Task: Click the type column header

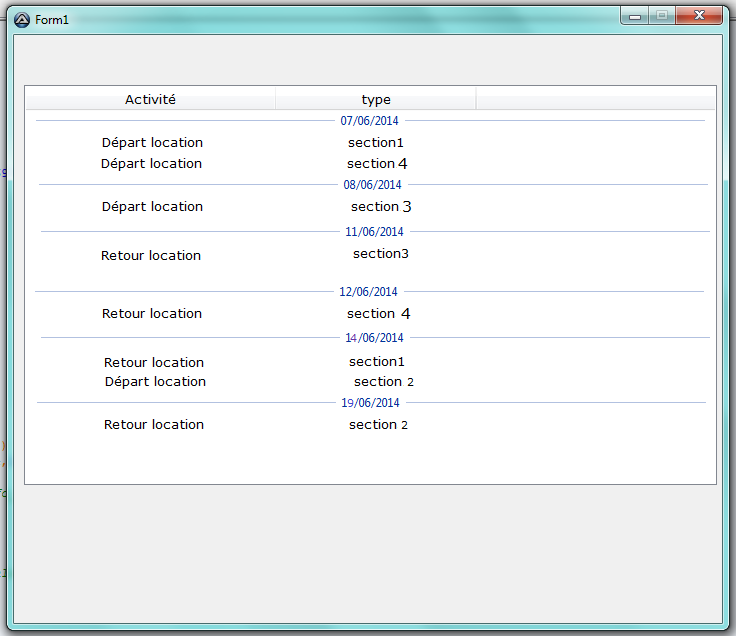Action: pyautogui.click(x=376, y=99)
